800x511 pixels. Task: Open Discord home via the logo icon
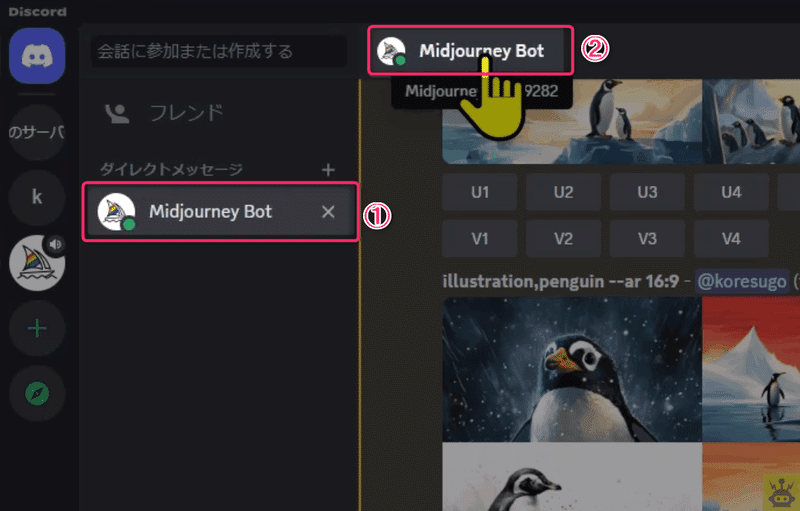click(x=37, y=56)
